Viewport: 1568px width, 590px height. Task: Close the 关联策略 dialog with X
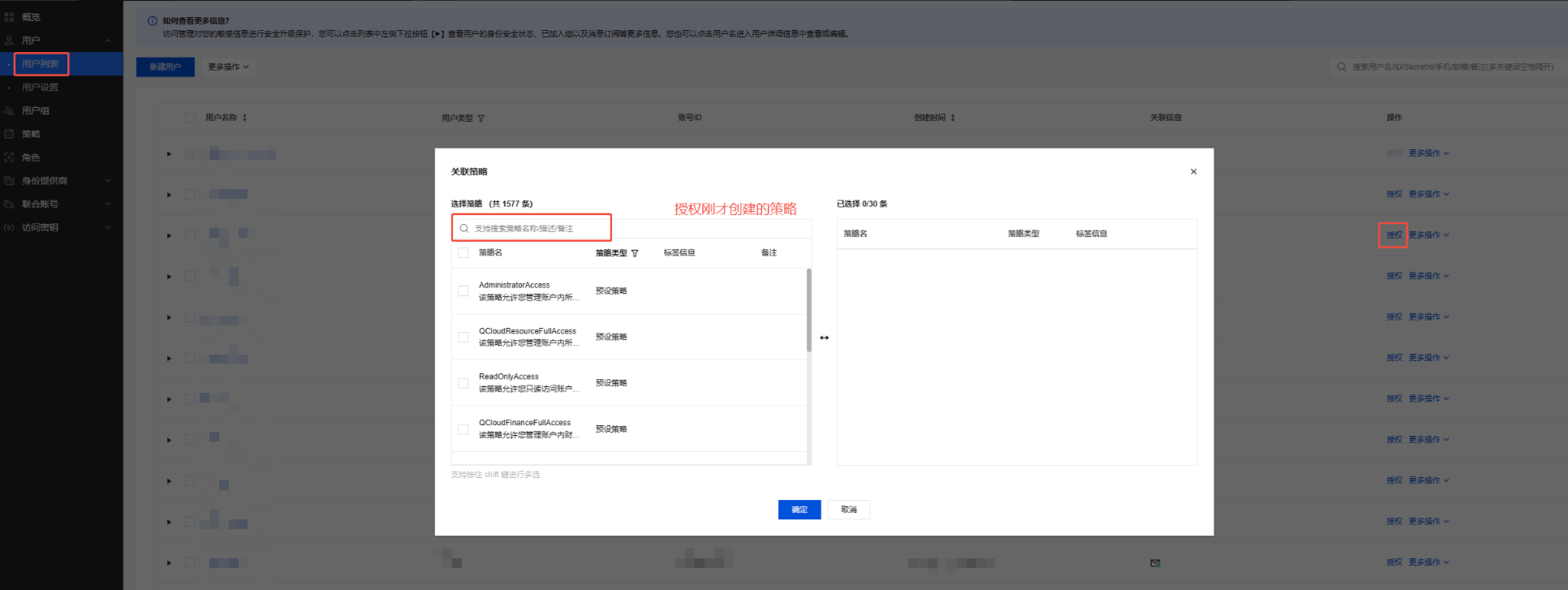[1194, 171]
